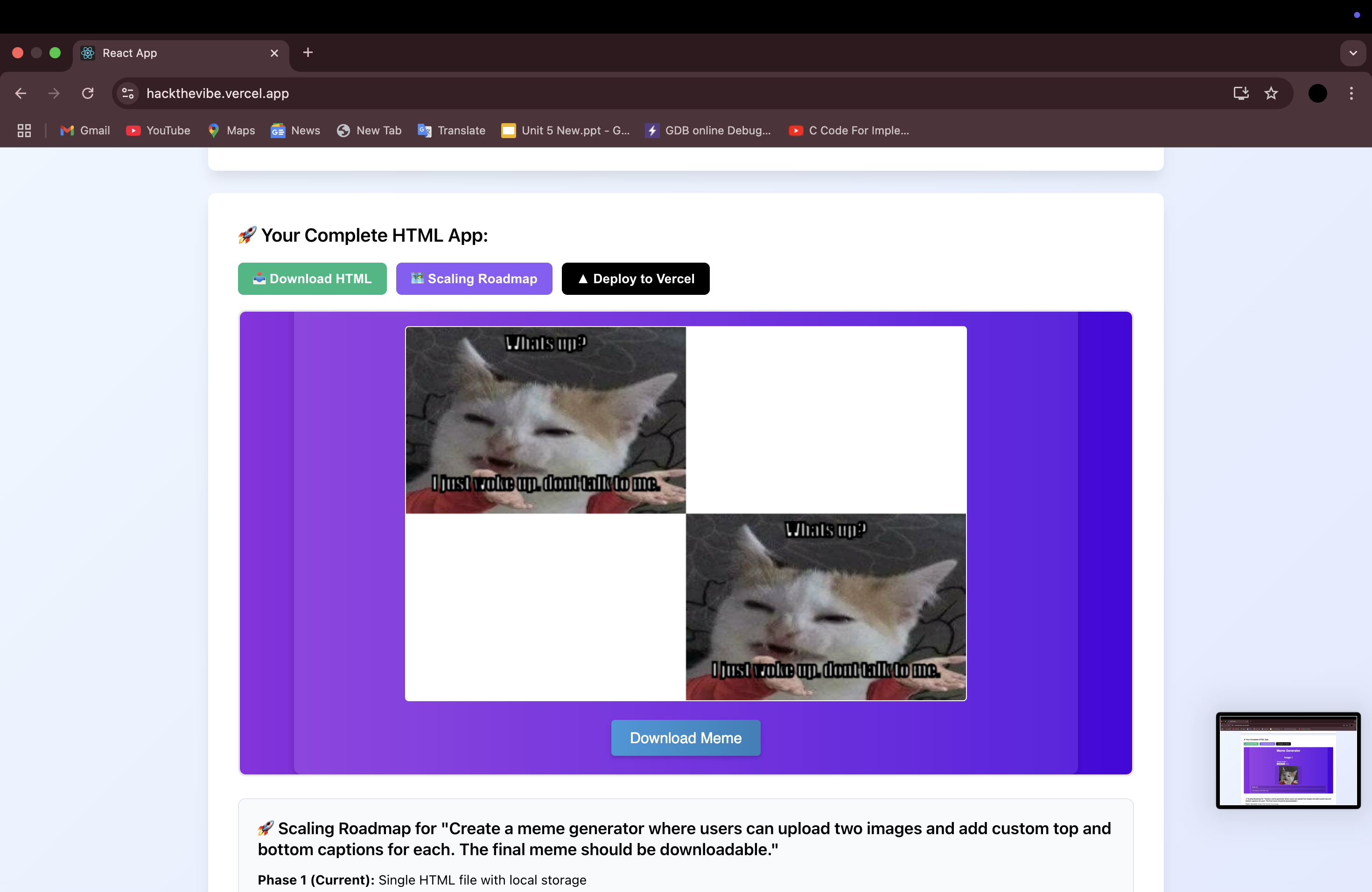Reload the current page
This screenshot has height=892, width=1372.
coord(88,93)
